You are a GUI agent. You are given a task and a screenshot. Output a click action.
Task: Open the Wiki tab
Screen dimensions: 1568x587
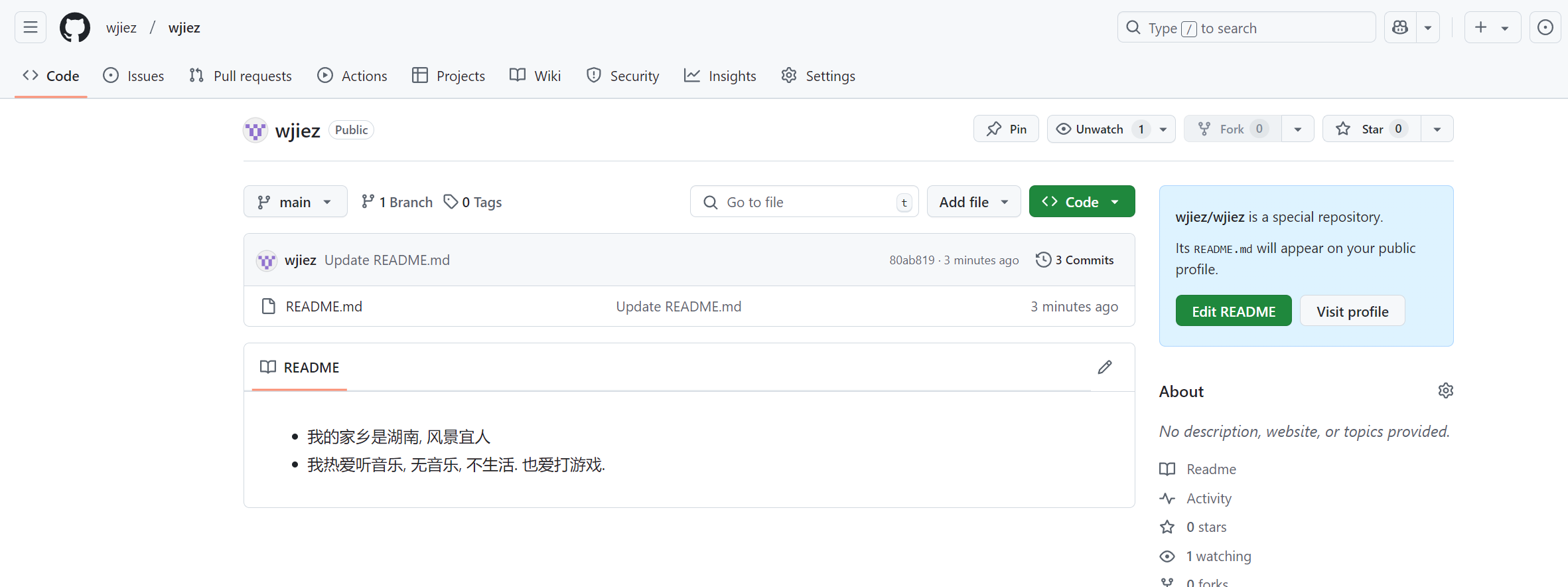[535, 76]
